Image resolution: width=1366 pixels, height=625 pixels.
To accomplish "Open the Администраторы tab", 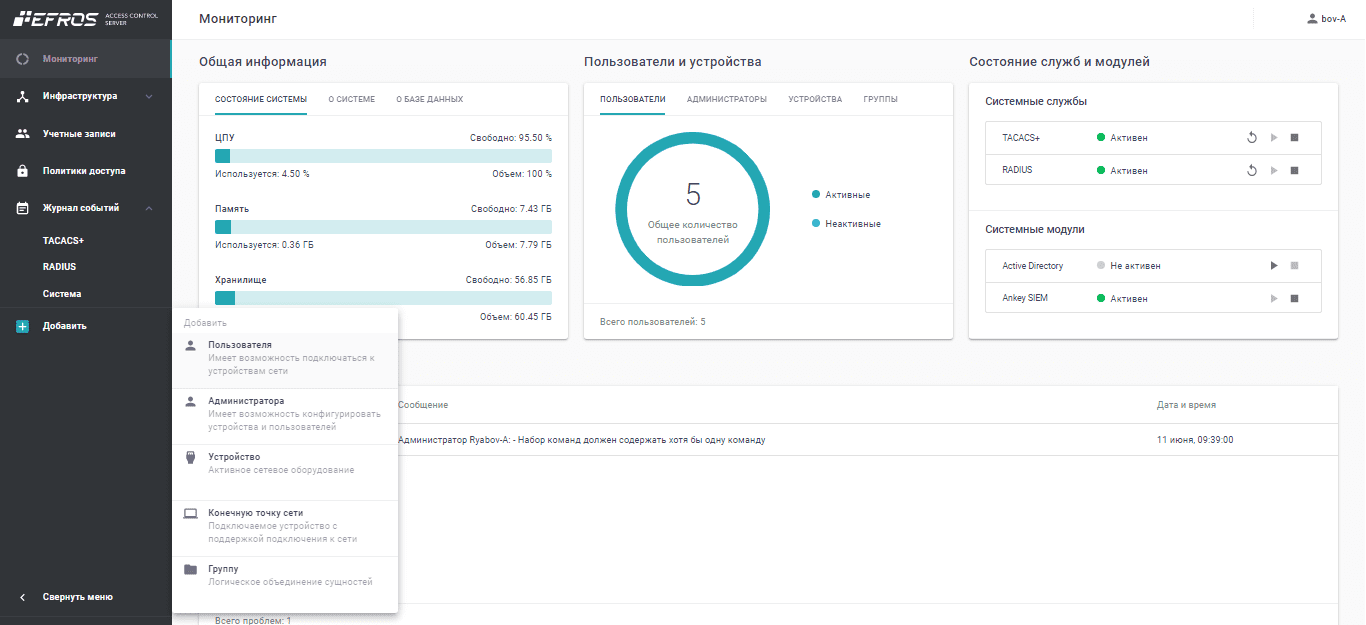I will point(726,99).
